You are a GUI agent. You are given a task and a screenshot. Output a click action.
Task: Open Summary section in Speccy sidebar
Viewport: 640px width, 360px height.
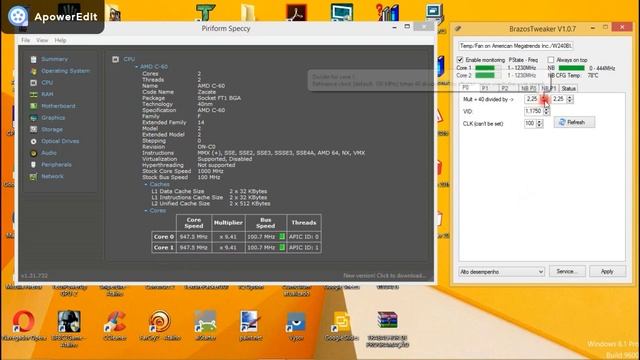54,59
